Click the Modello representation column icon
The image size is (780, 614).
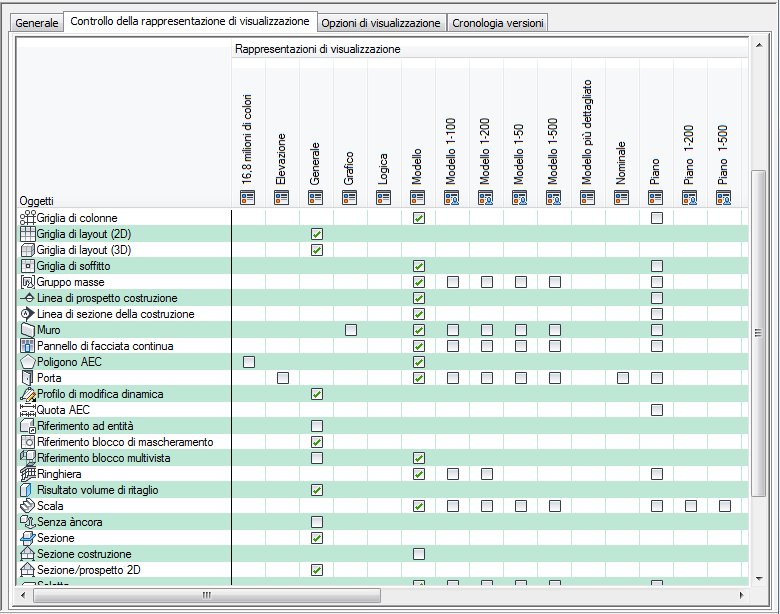pos(417,198)
